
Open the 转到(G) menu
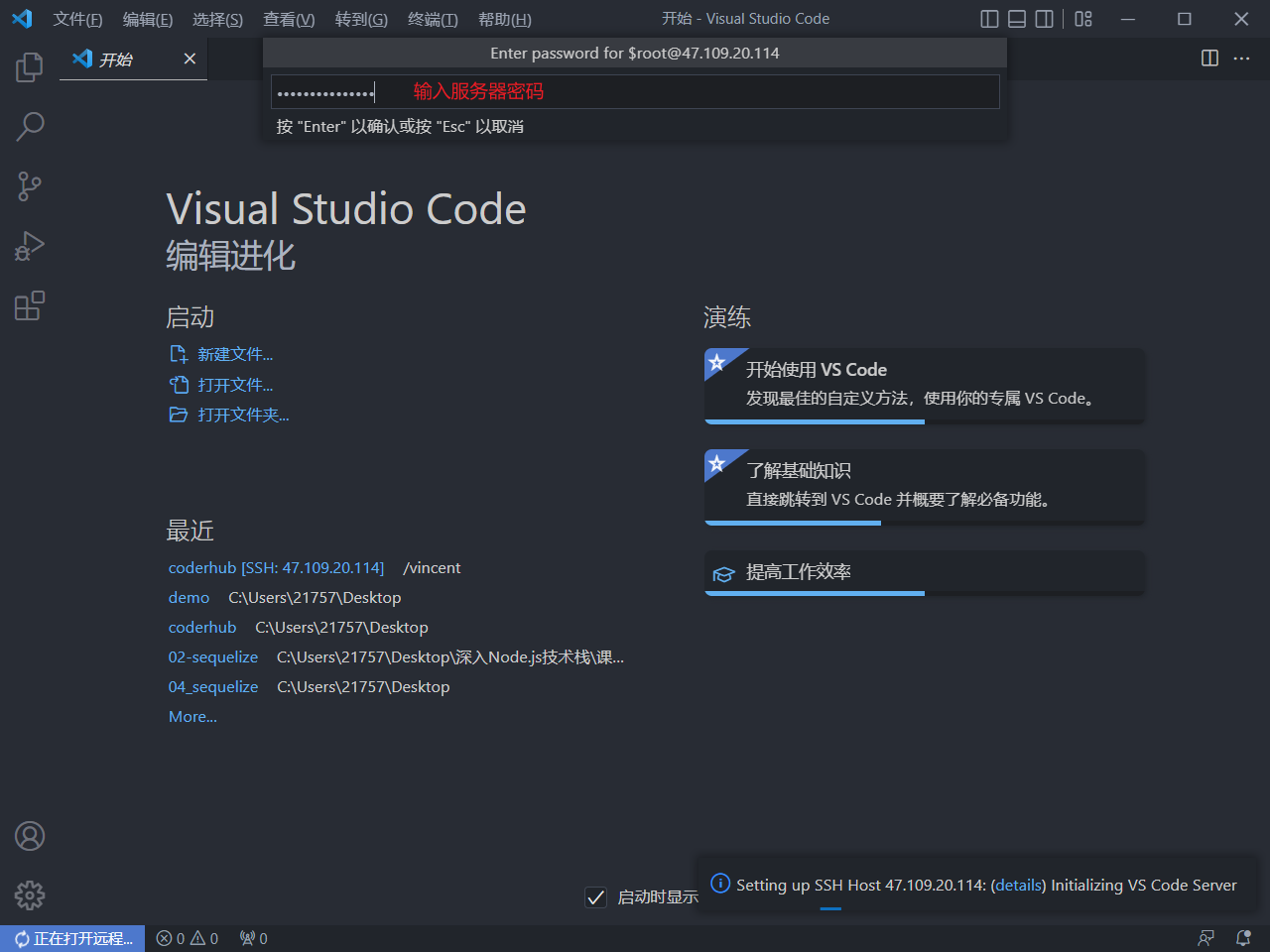(361, 19)
